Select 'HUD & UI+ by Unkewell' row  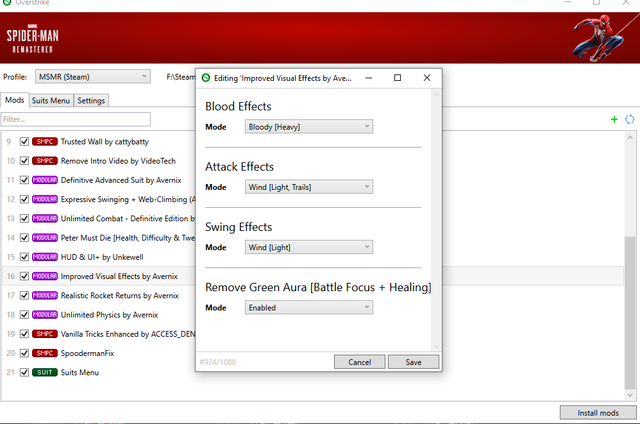pos(102,257)
